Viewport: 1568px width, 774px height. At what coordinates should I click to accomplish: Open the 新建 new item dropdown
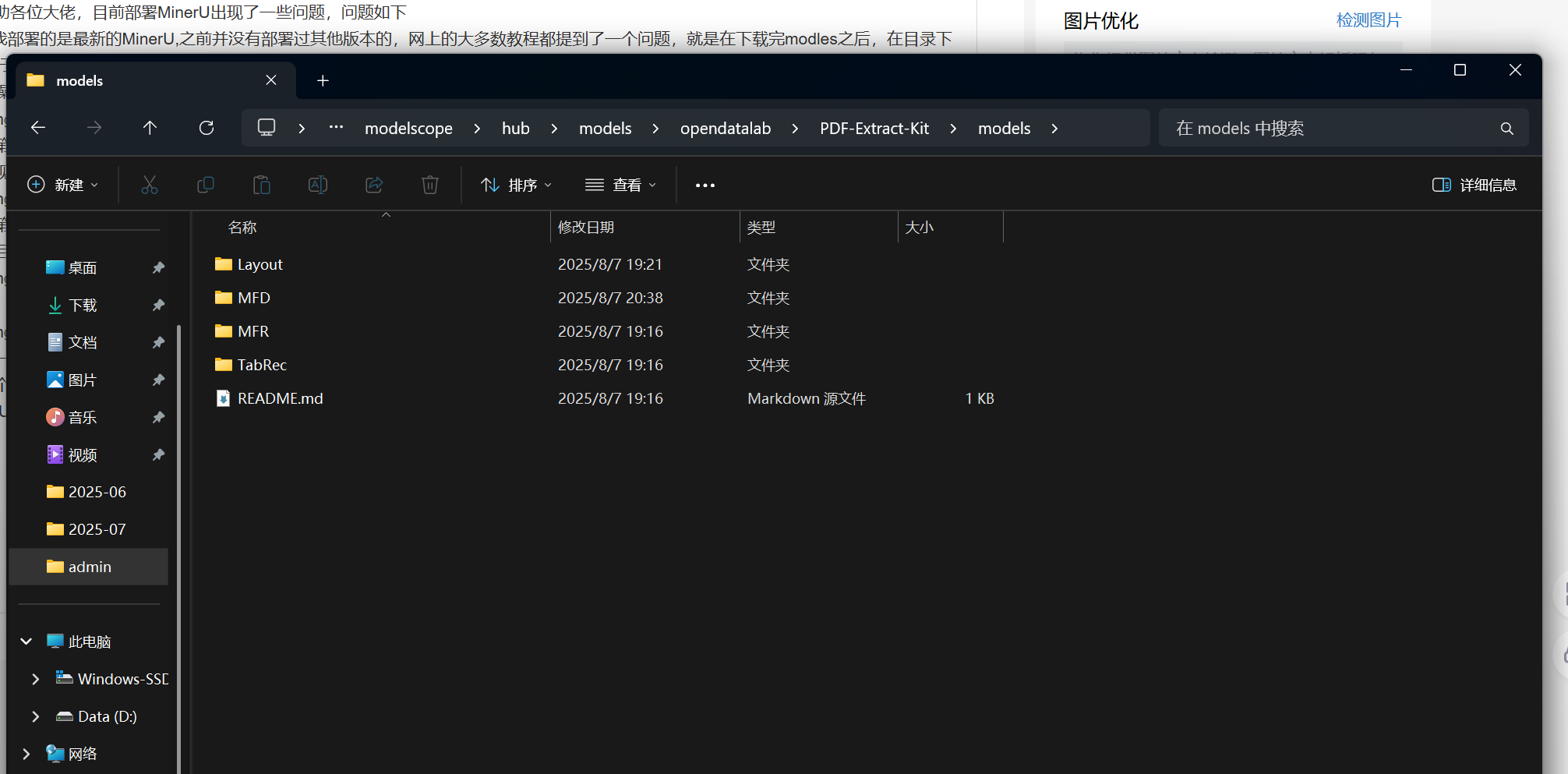pos(62,185)
